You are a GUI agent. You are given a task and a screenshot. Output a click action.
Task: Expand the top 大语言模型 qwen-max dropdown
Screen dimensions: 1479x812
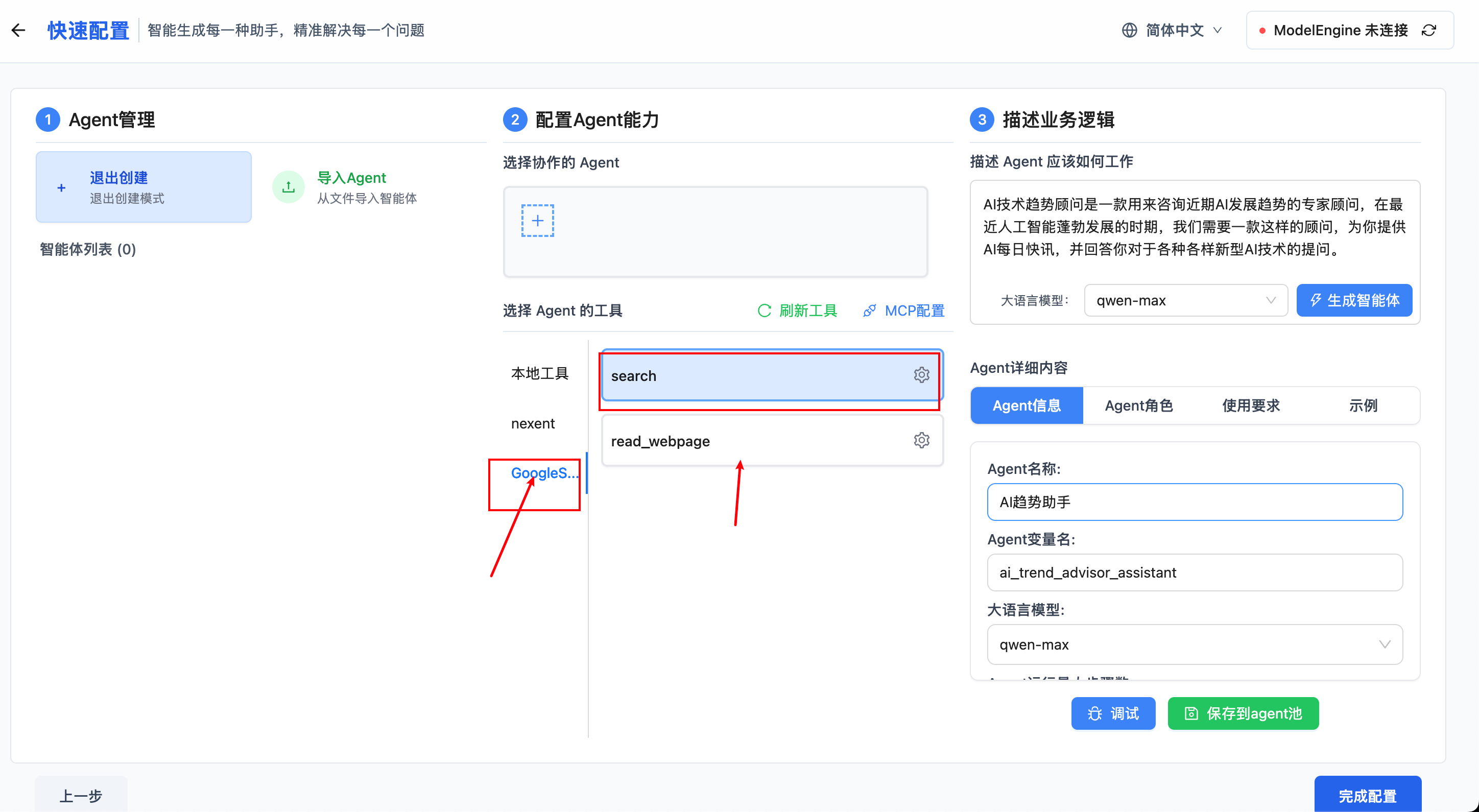(1185, 300)
